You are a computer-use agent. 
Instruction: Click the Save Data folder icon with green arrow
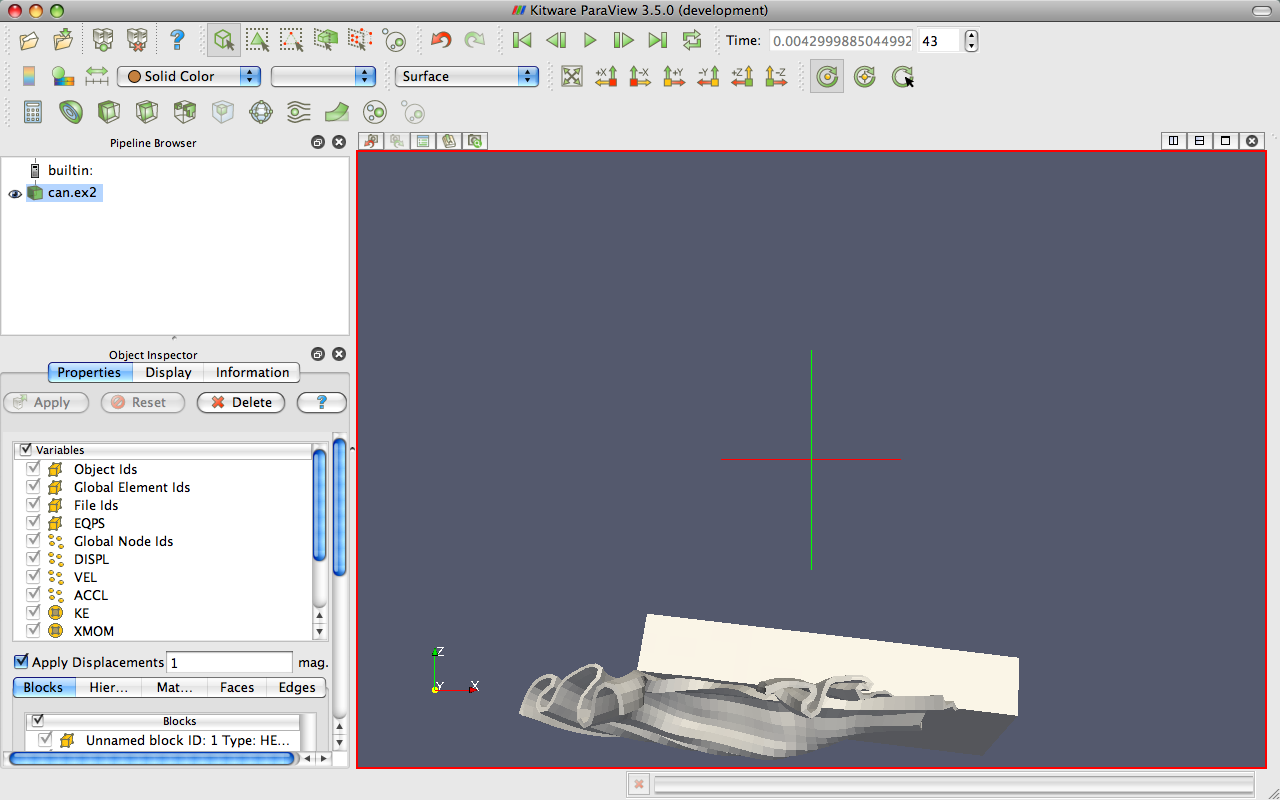click(x=63, y=40)
